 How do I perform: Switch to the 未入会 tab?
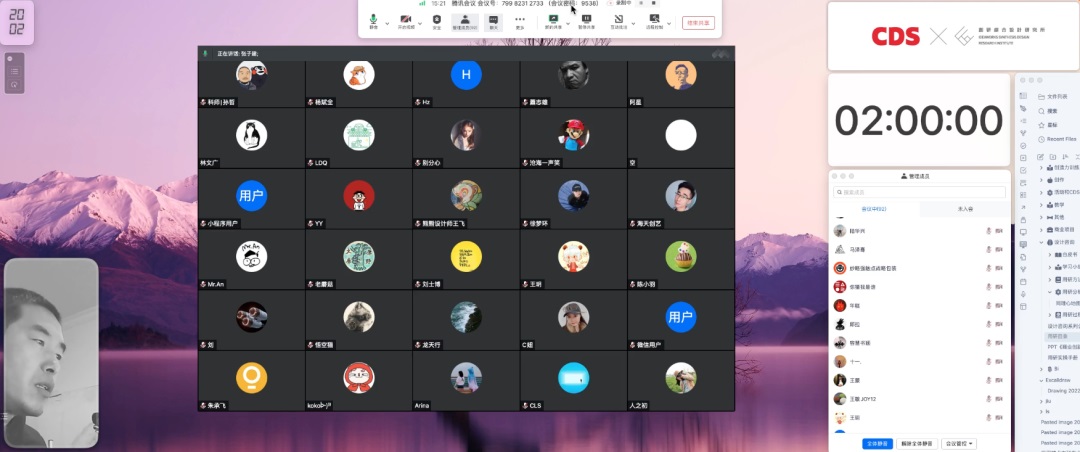point(964,209)
